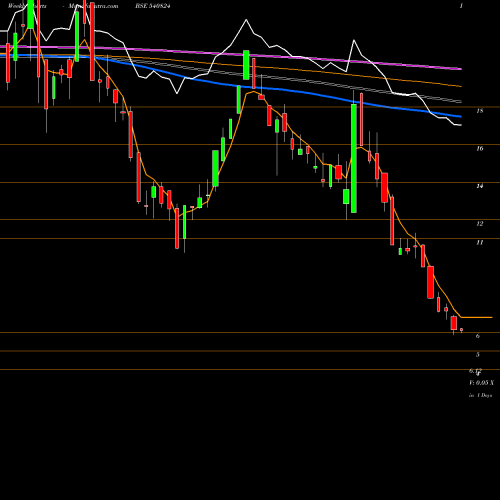The image size is (500, 500).
Task: Click the price axis label 11
Action: pyautogui.click(x=480, y=243)
